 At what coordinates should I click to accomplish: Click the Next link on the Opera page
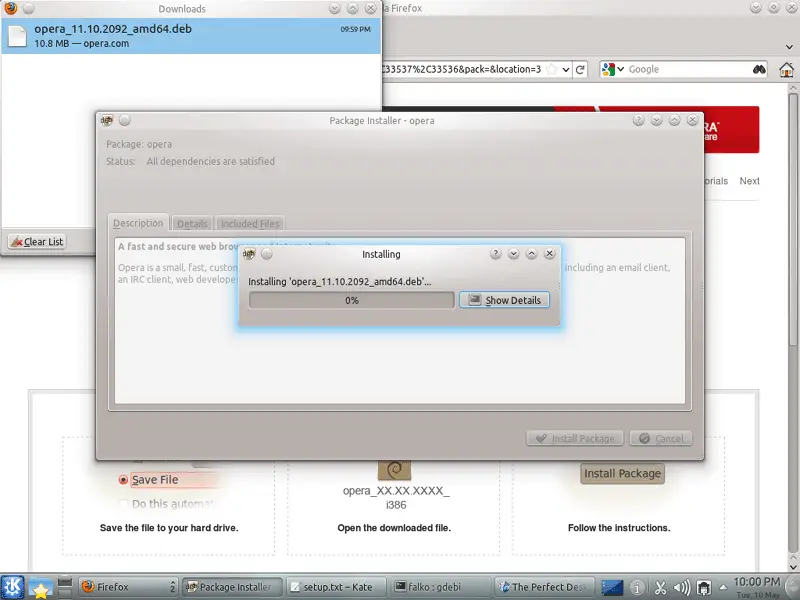[749, 181]
